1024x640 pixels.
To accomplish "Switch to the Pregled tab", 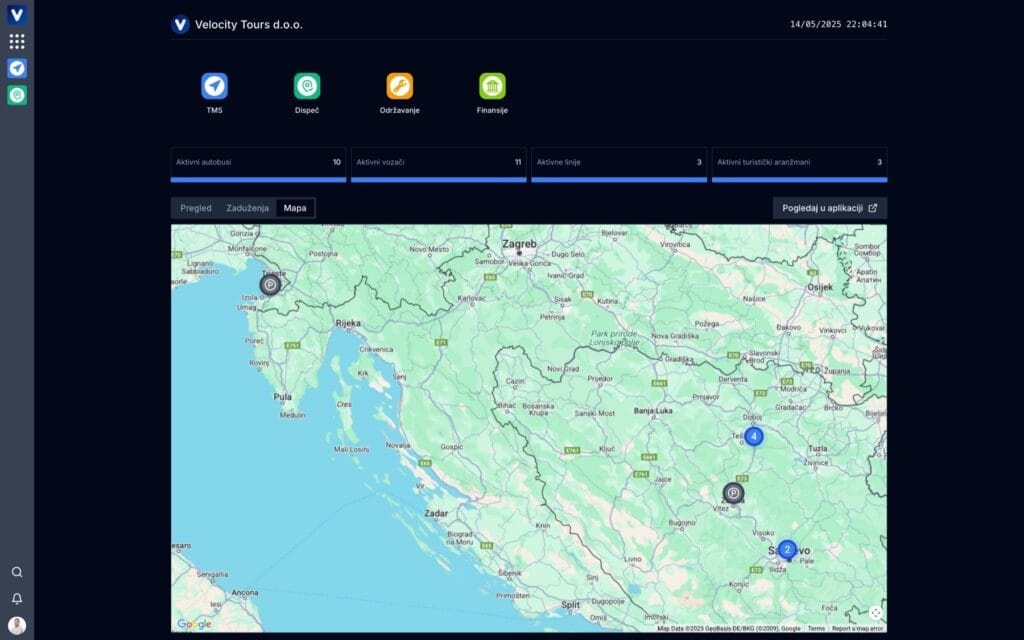I will coord(196,208).
